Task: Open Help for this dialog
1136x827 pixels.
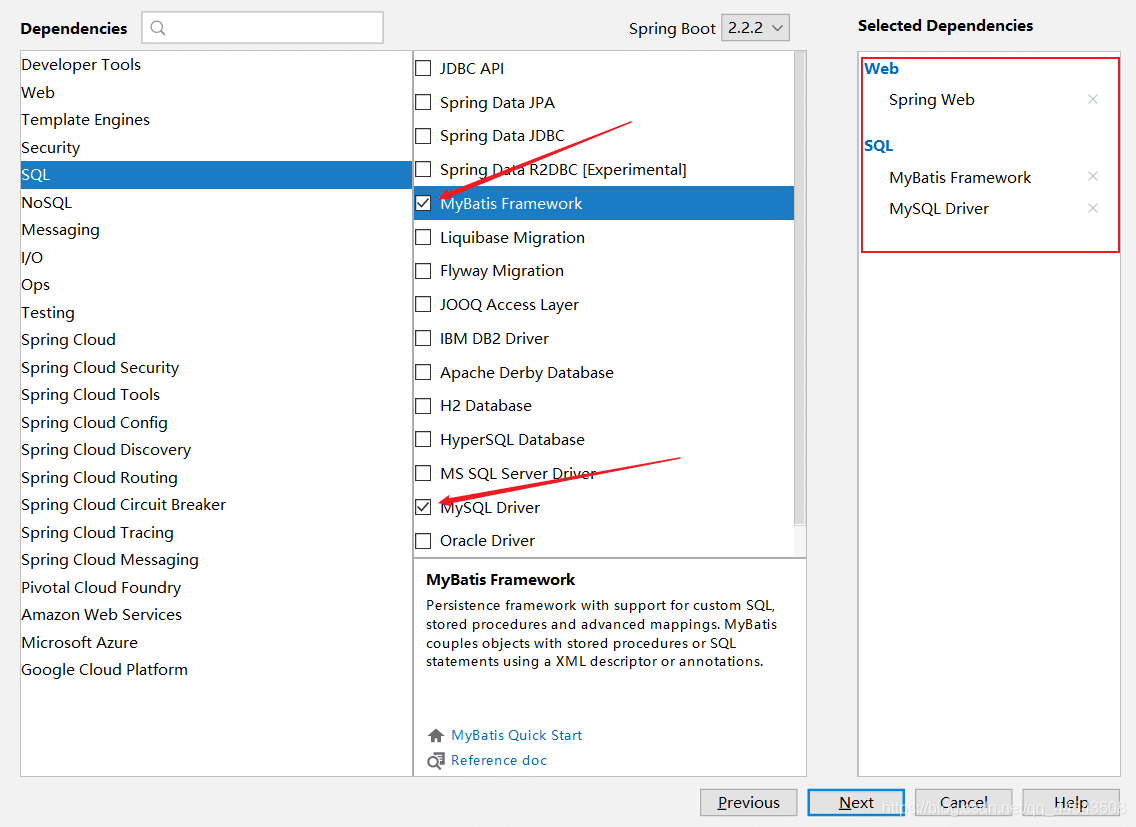Action: [x=1071, y=802]
